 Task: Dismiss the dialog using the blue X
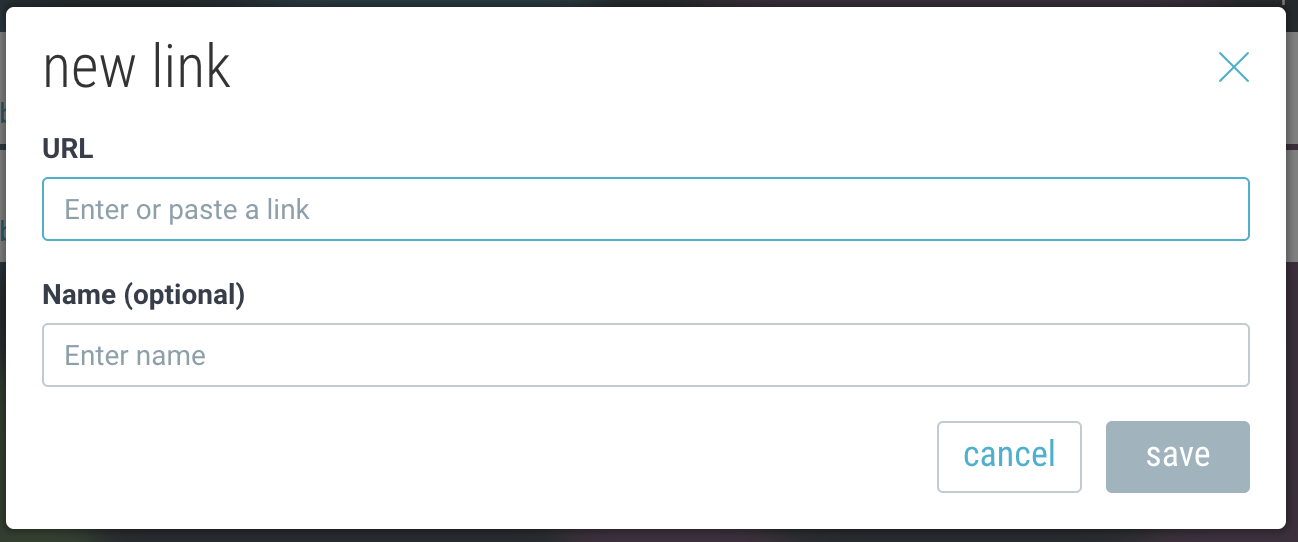pos(1233,67)
